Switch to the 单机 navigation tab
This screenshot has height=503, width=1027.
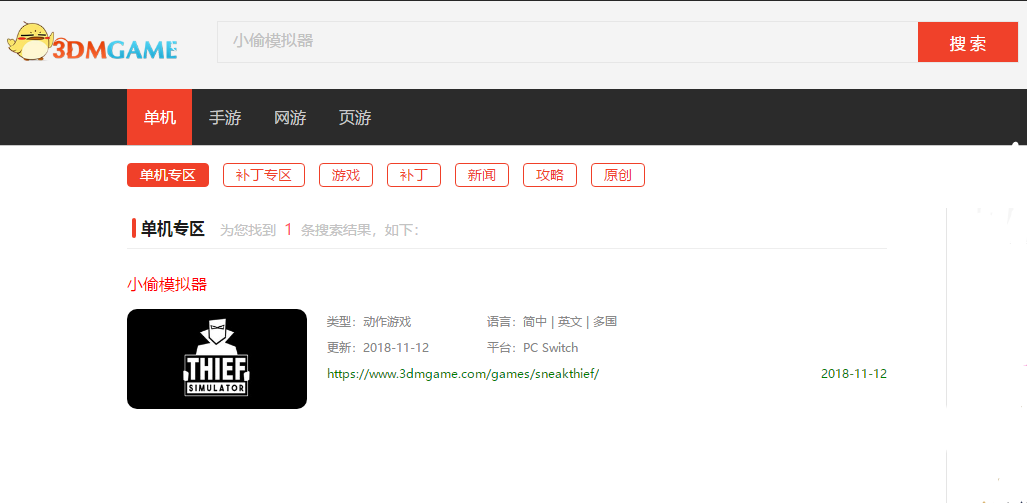(x=159, y=117)
